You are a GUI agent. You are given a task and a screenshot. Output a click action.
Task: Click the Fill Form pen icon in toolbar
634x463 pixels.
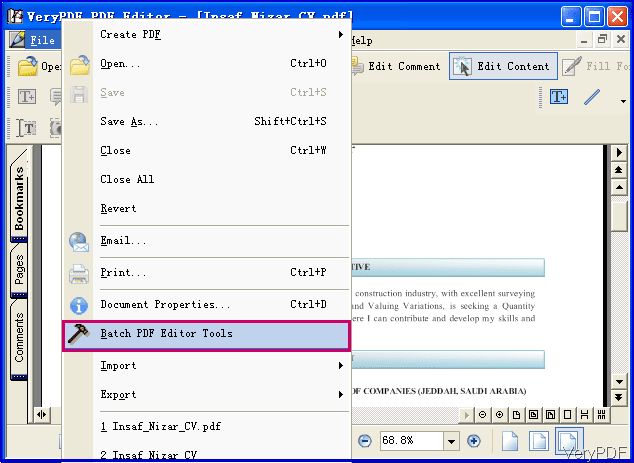(572, 66)
